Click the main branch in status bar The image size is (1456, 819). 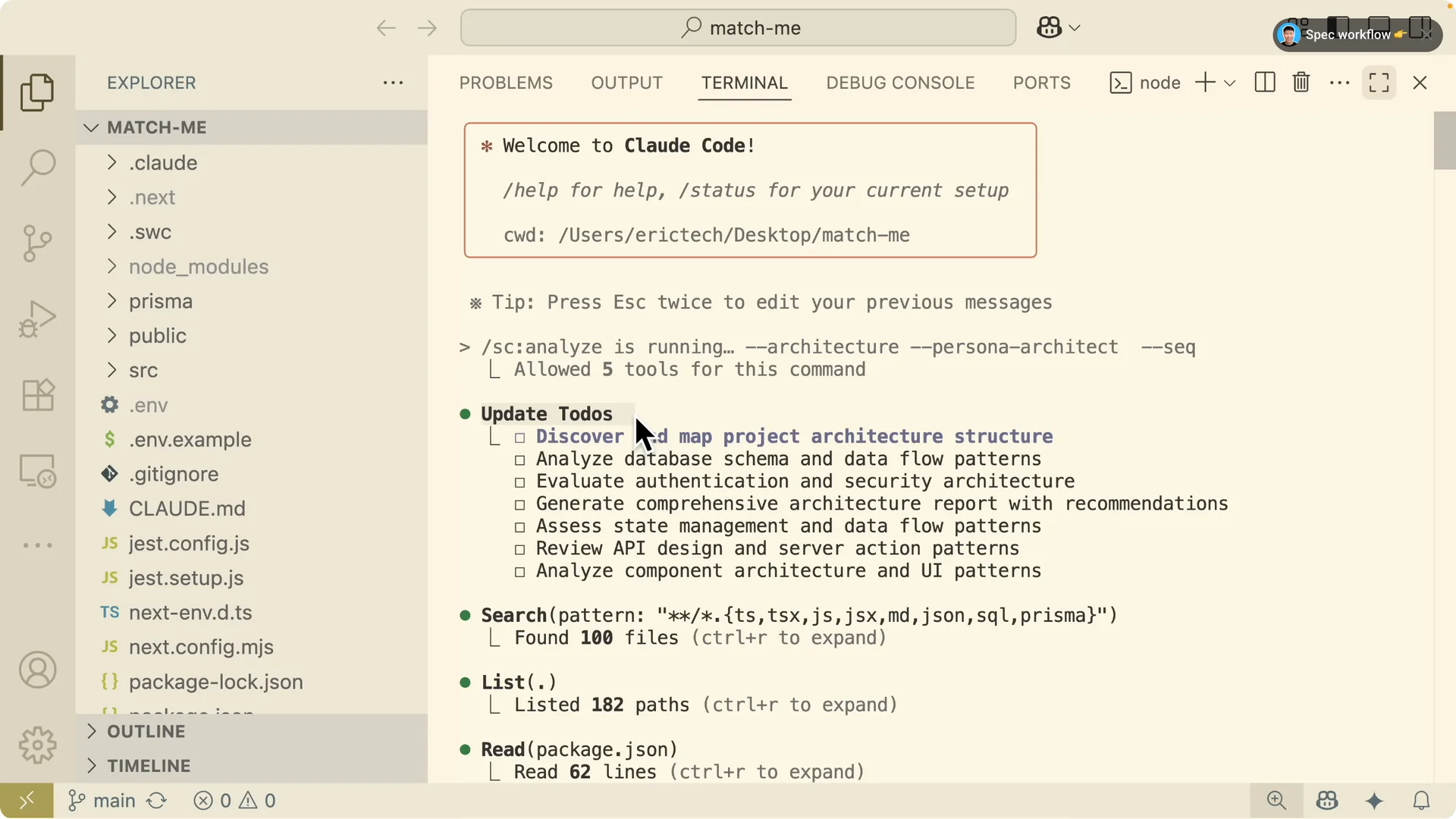[102, 801]
